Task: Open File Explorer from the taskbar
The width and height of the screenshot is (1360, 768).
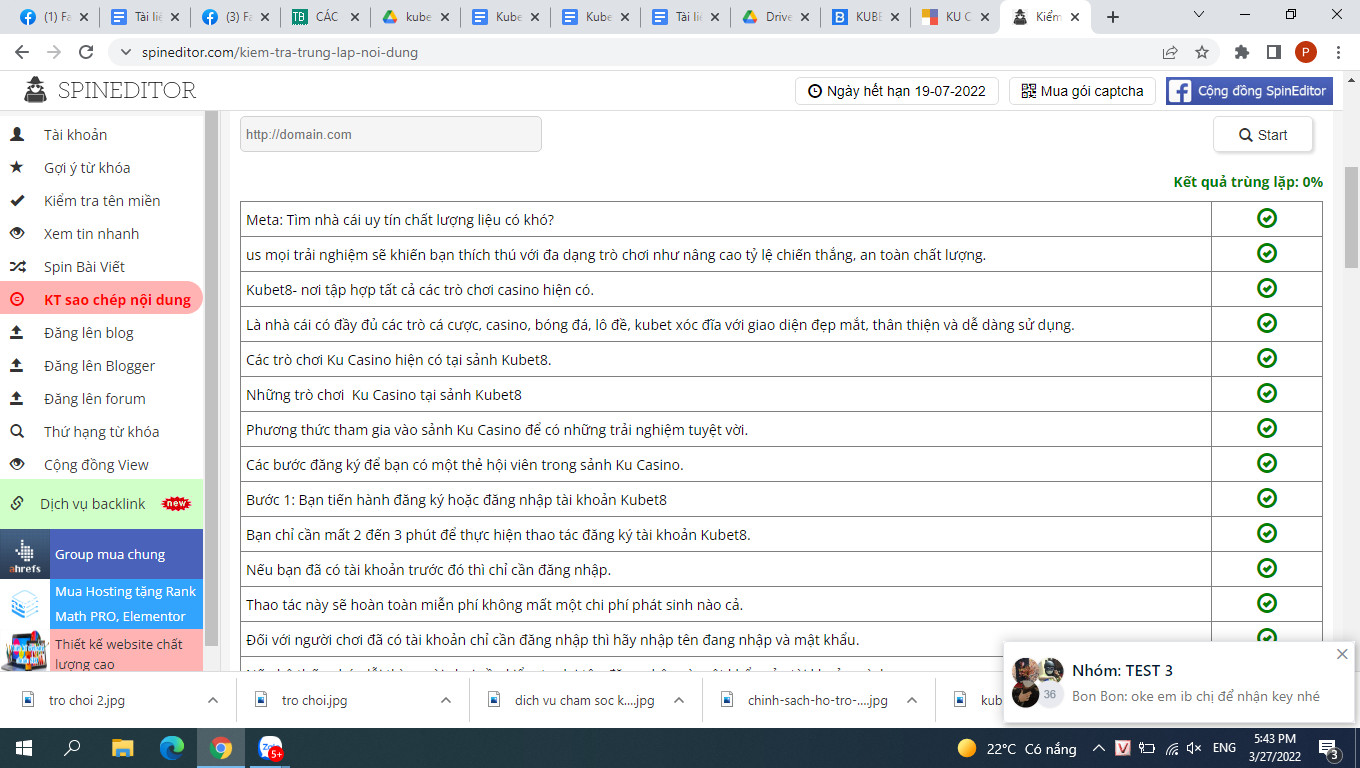Action: (x=122, y=748)
